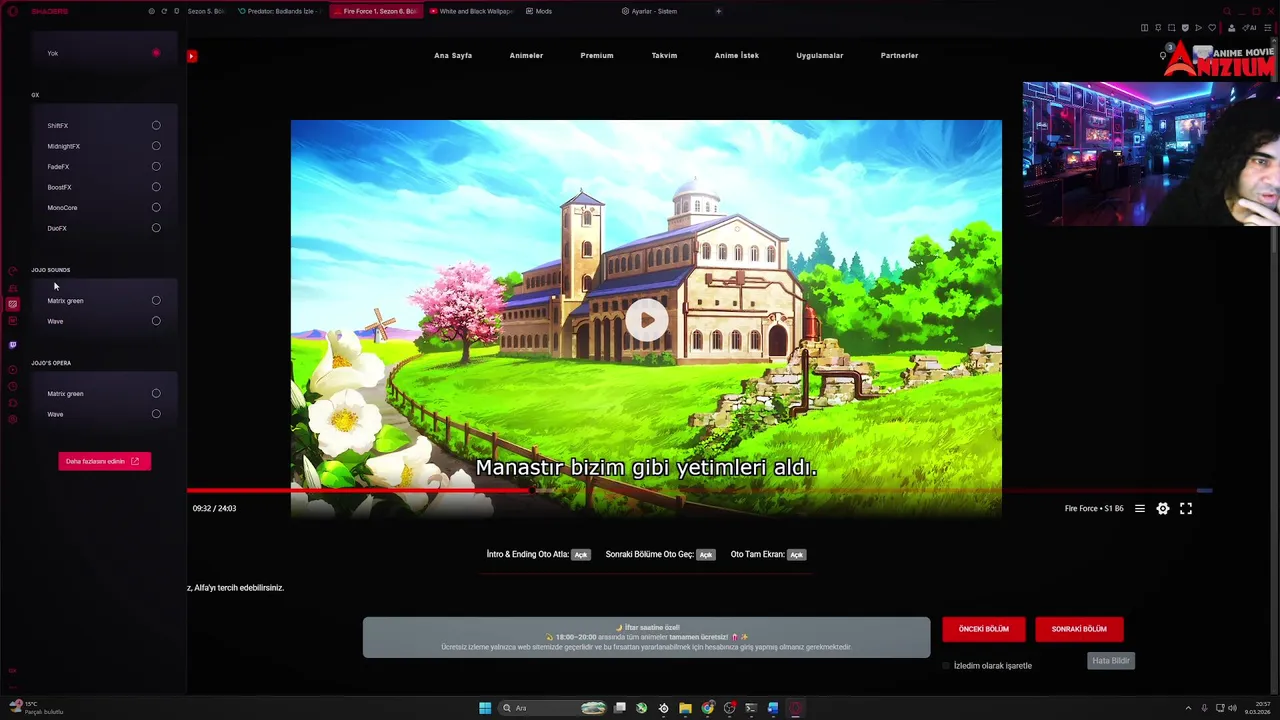1280x720 pixels.
Task: Toggle Intro & Ending Oto Atla Açık
Action: click(581, 554)
